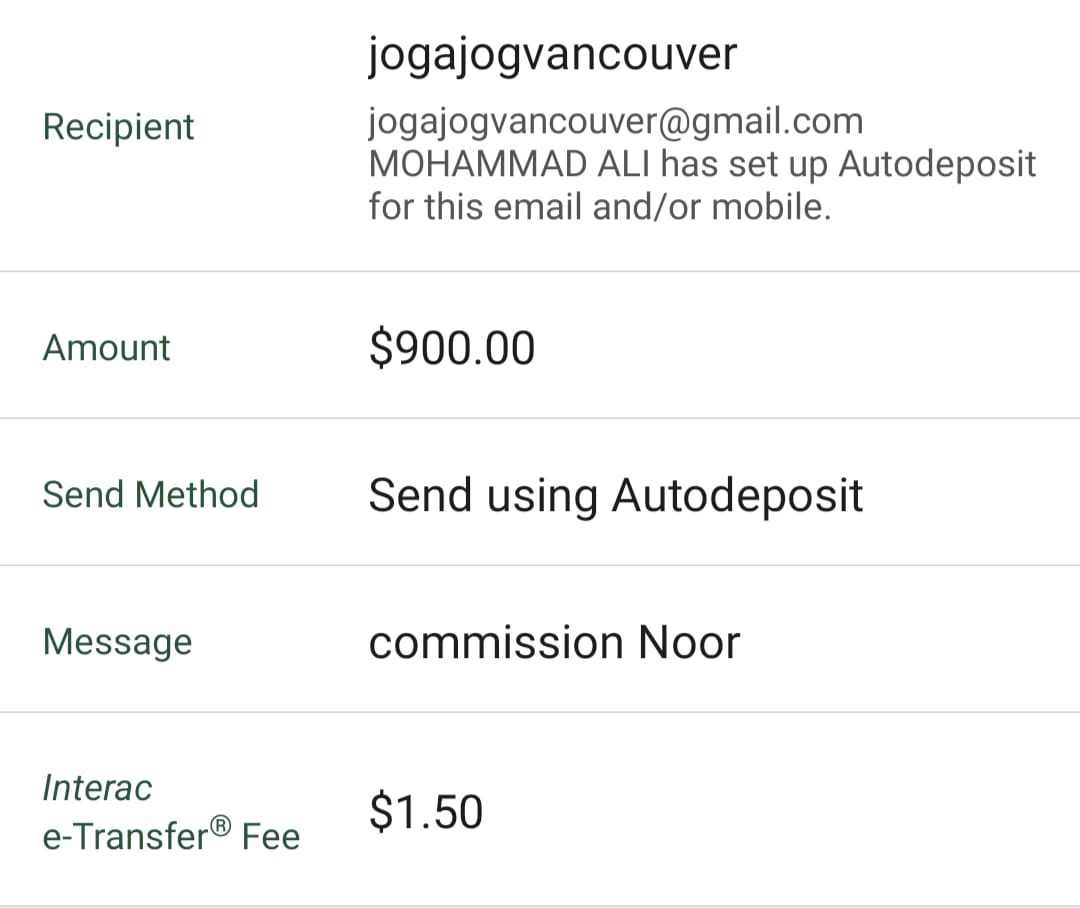Tap the Send Method row

pos(540,492)
